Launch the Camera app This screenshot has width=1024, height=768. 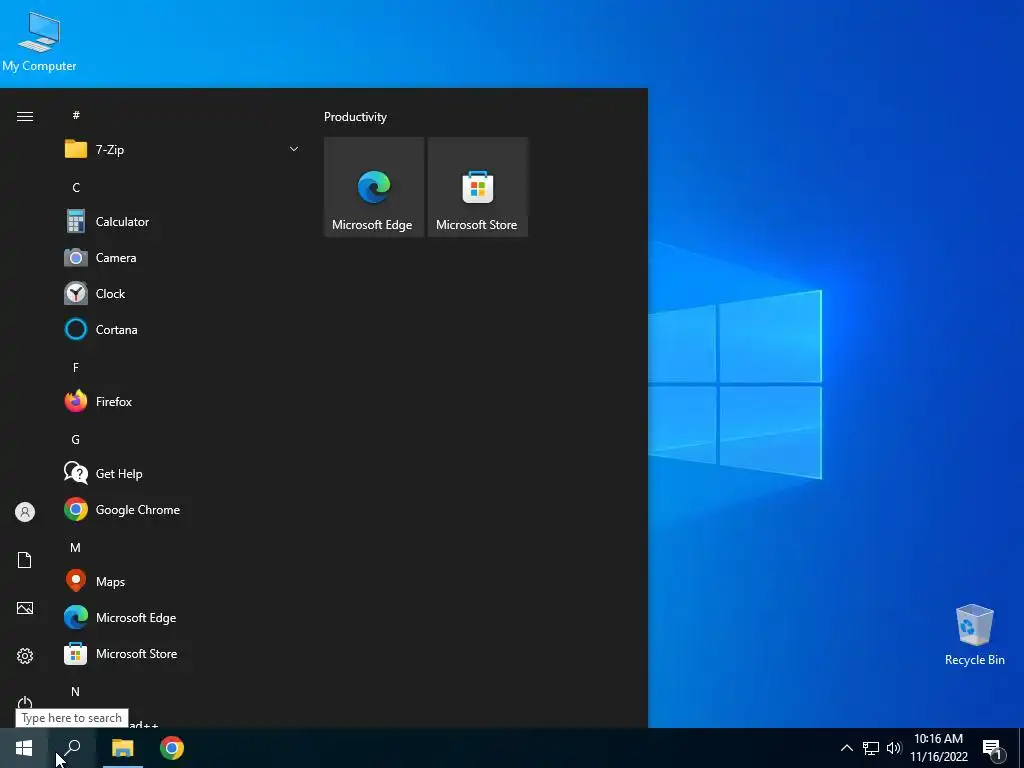182,258
